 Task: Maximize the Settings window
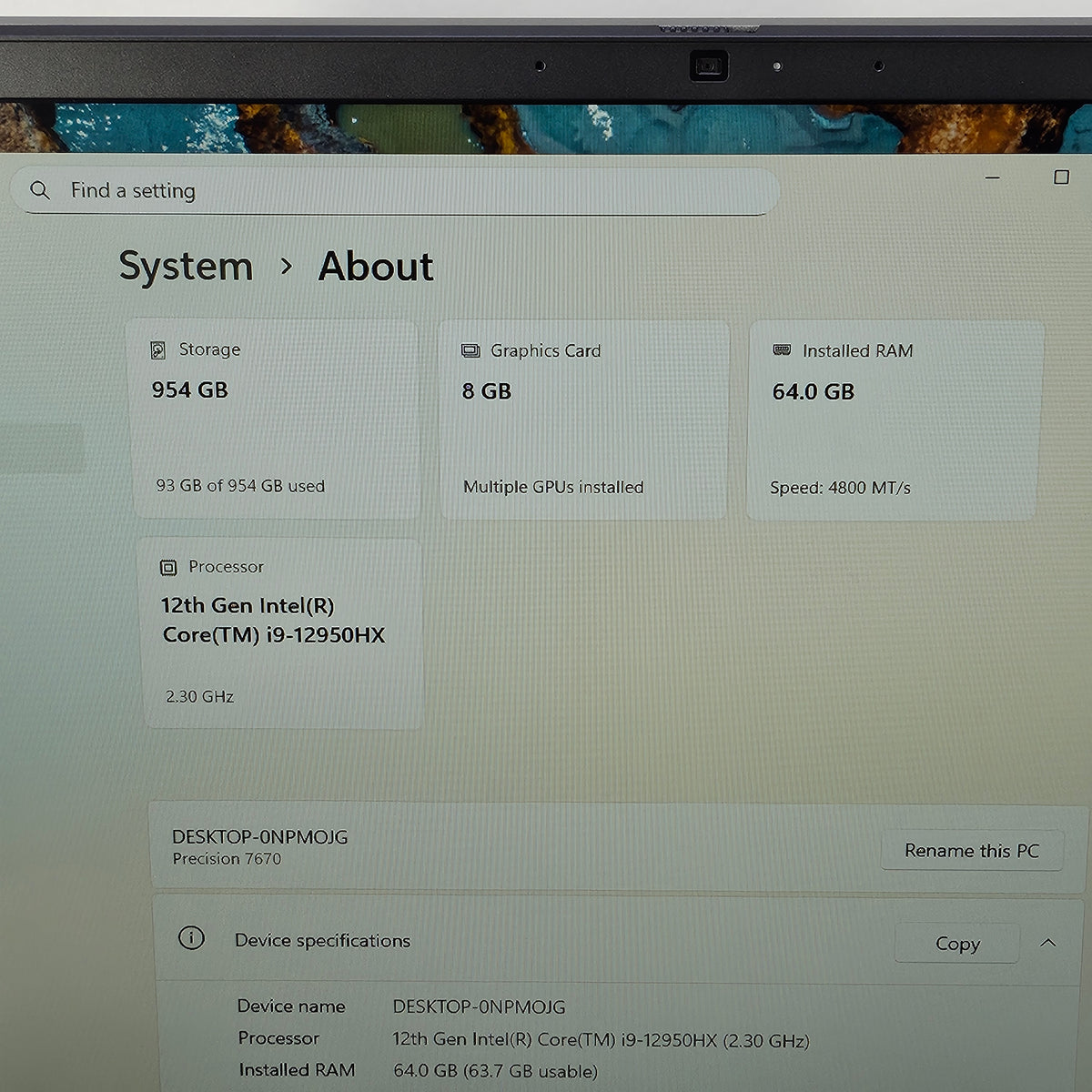[x=1061, y=177]
